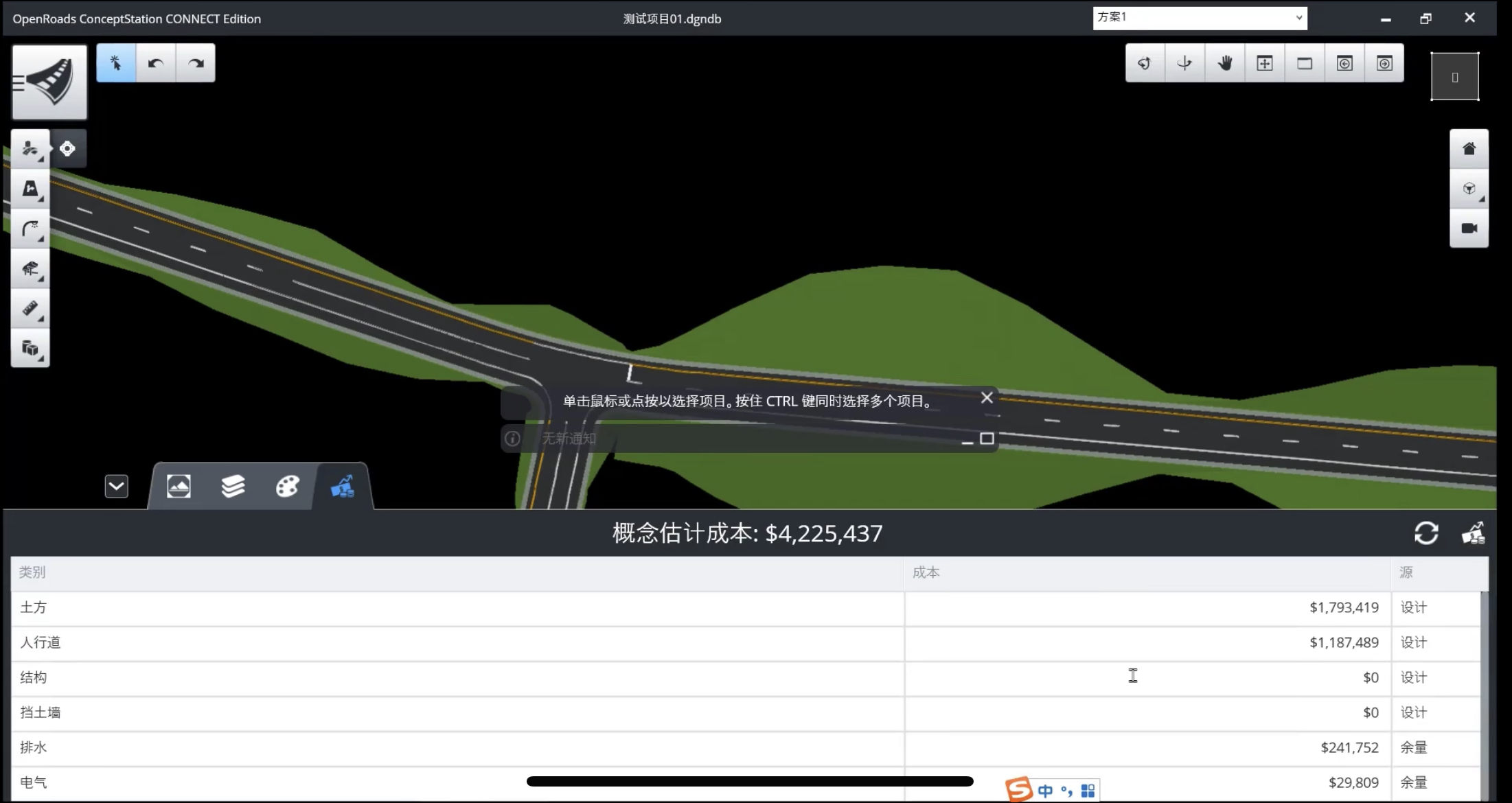This screenshot has width=1512, height=803.
Task: Click the orbit rotate view icon
Action: 1145,62
